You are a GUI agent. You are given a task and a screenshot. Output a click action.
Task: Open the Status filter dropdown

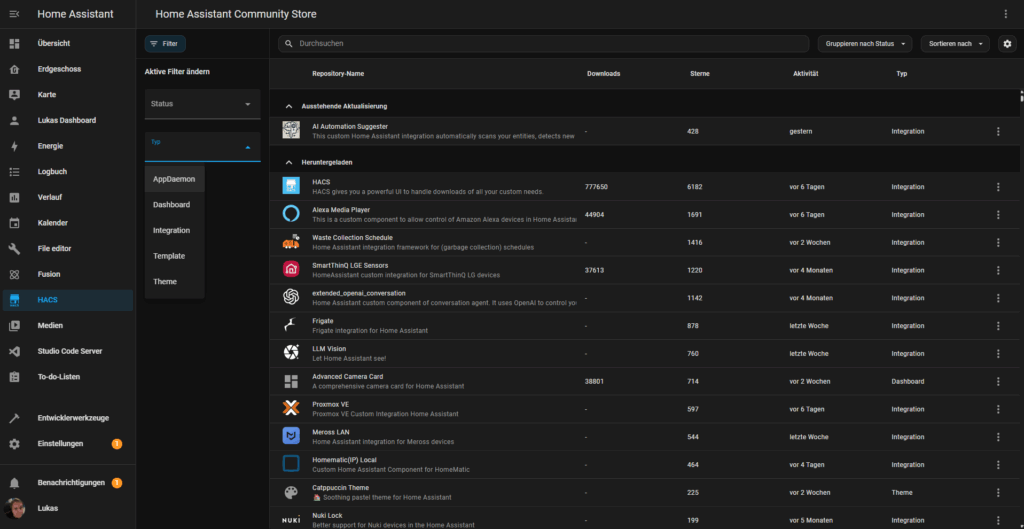[x=202, y=104]
